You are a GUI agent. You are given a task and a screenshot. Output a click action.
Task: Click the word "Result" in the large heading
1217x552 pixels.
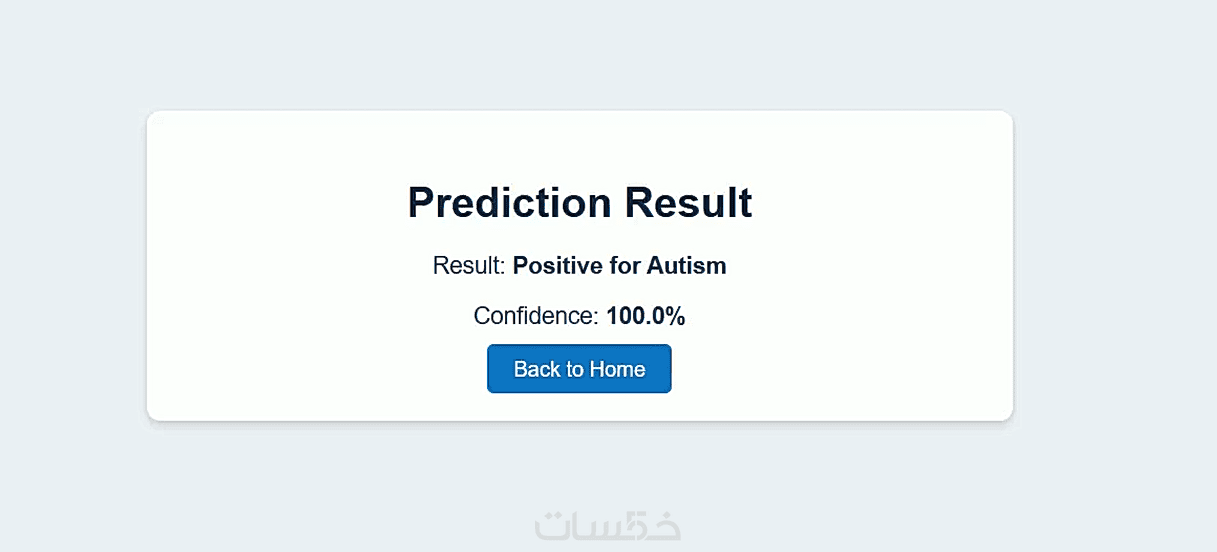point(688,203)
